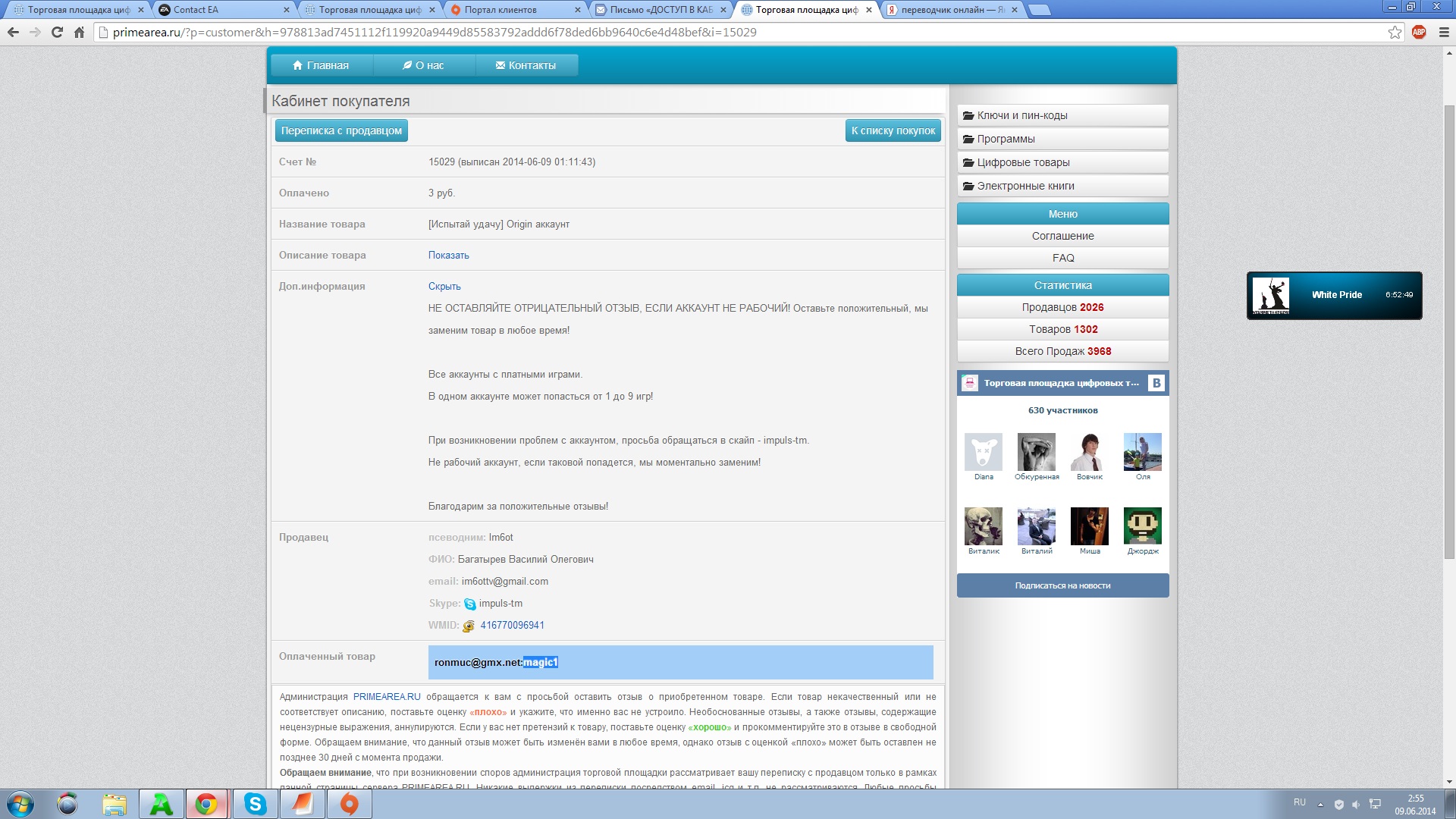Open Виталик's skull avatar
1456x819 pixels.
(x=984, y=526)
